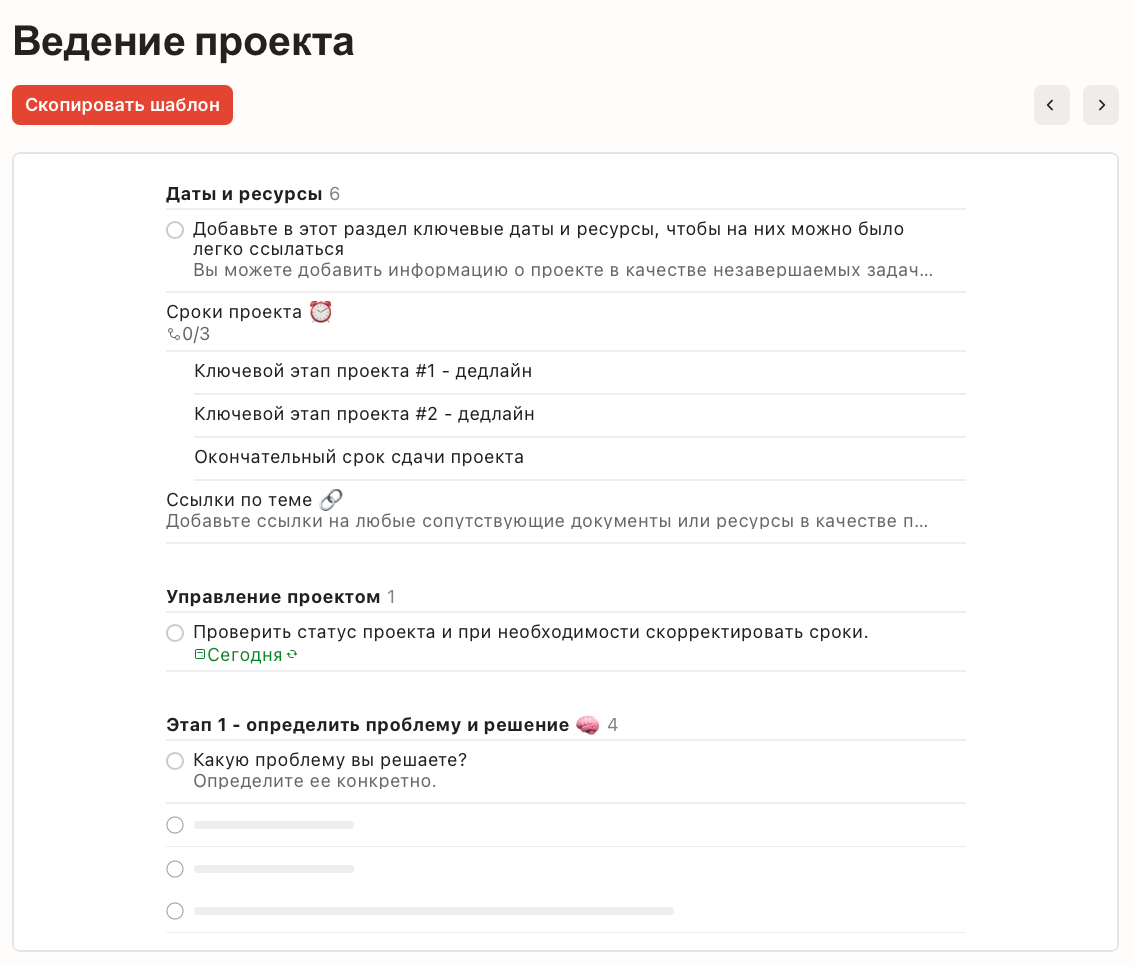The image size is (1134, 966).
Task: Click the left chevron navigation arrow
Action: point(1051,105)
